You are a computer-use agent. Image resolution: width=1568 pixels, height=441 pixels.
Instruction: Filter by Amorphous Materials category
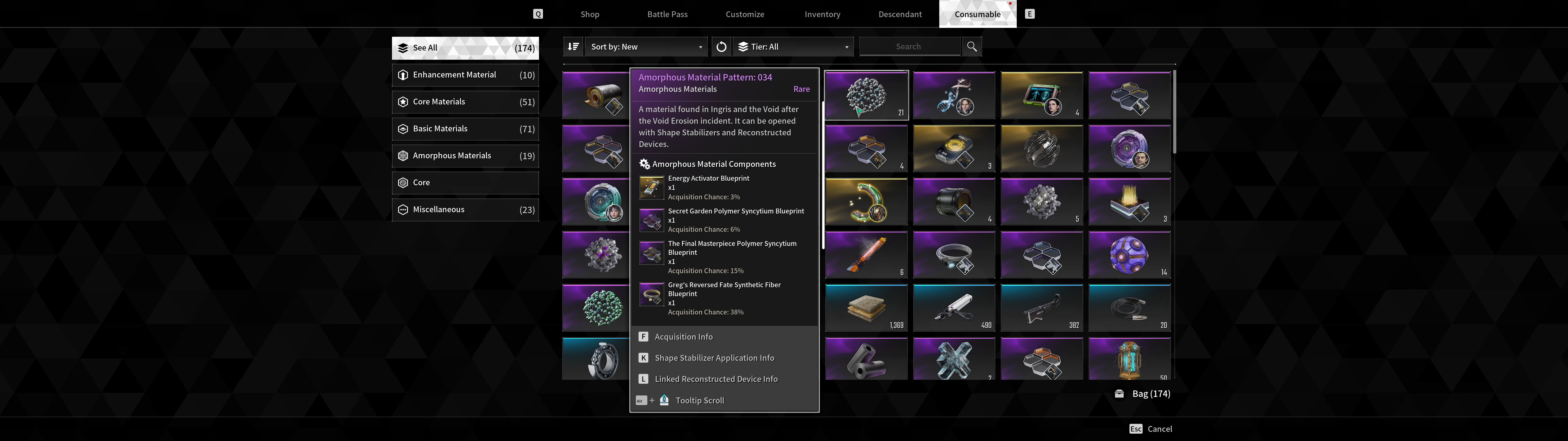(465, 156)
